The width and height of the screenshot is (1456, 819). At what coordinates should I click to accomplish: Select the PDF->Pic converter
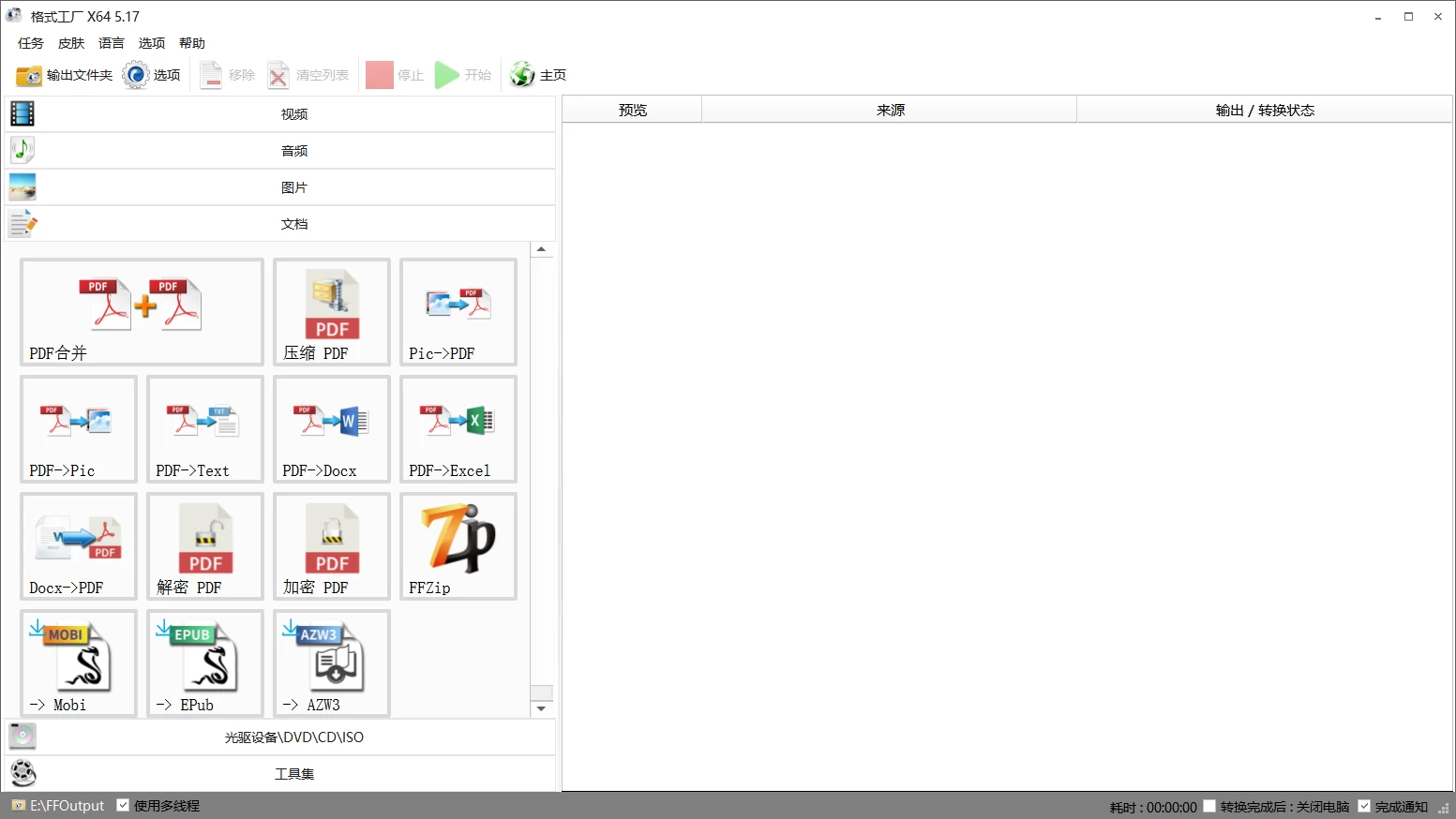click(x=79, y=429)
